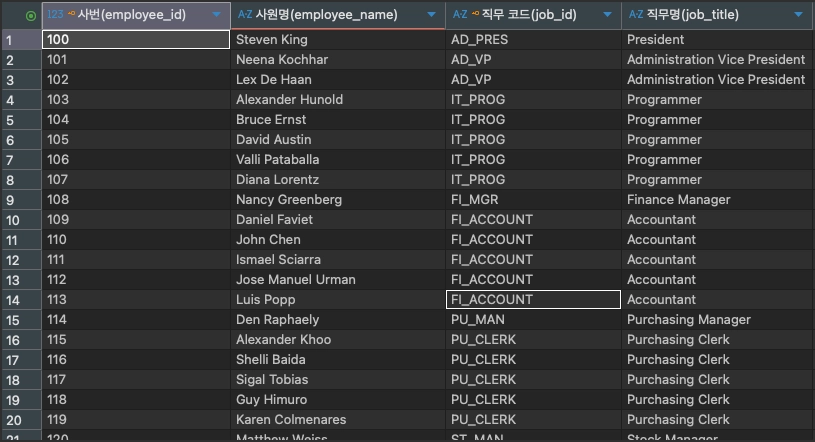Select row number 9 header
815x442 pixels.
point(21,200)
